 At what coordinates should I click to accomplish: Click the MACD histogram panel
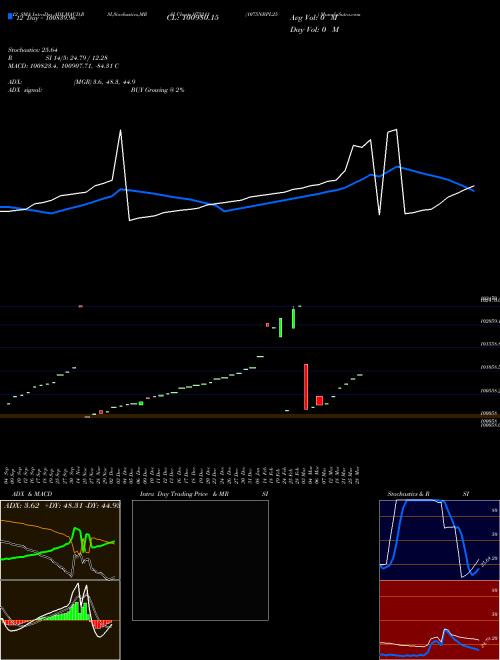60,620
